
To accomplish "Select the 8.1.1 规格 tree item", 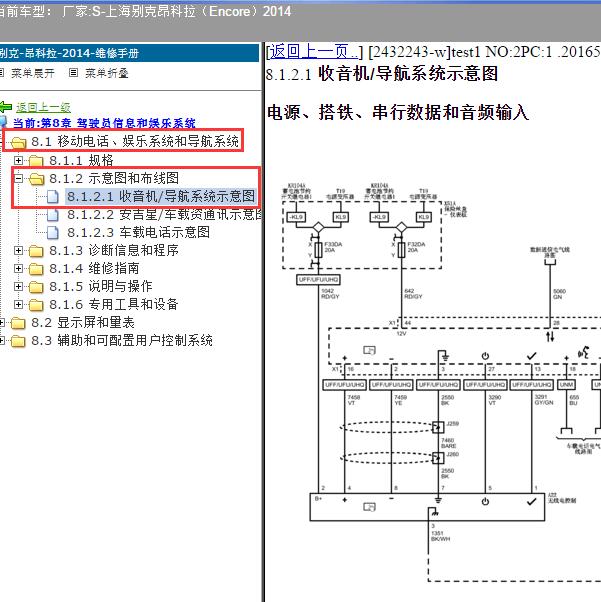I will tap(81, 160).
